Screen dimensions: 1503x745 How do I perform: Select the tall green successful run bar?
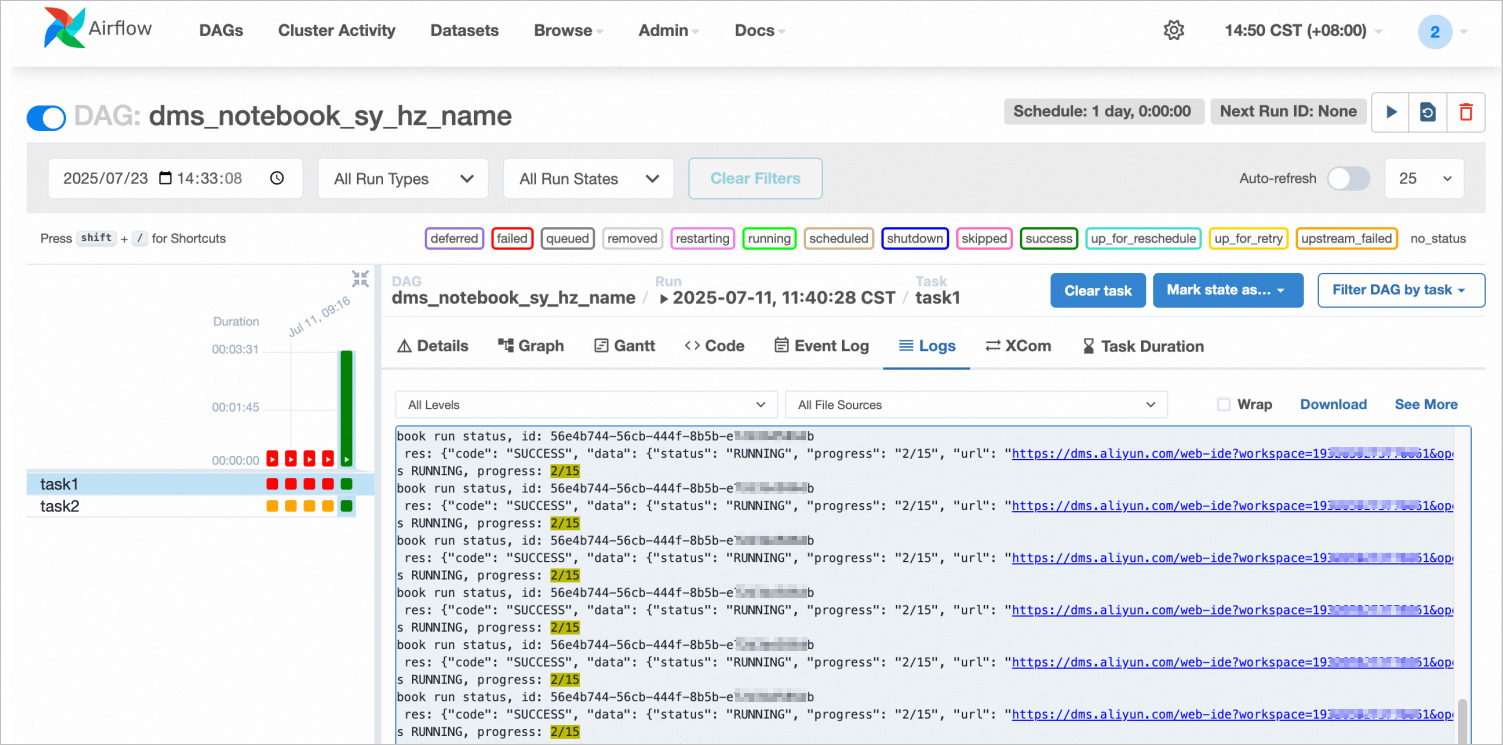pos(346,408)
